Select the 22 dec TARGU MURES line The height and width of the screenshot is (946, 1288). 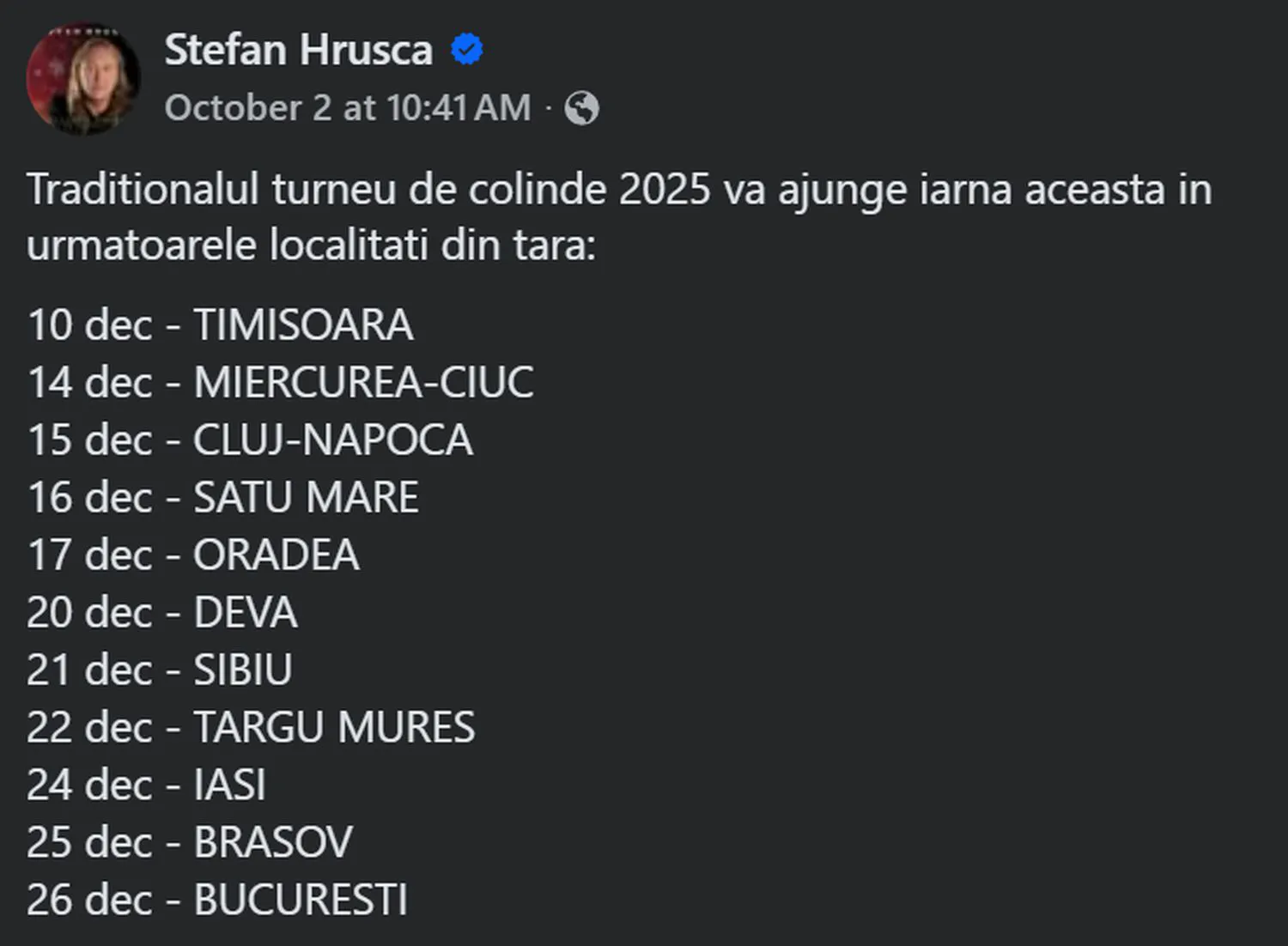250,728
